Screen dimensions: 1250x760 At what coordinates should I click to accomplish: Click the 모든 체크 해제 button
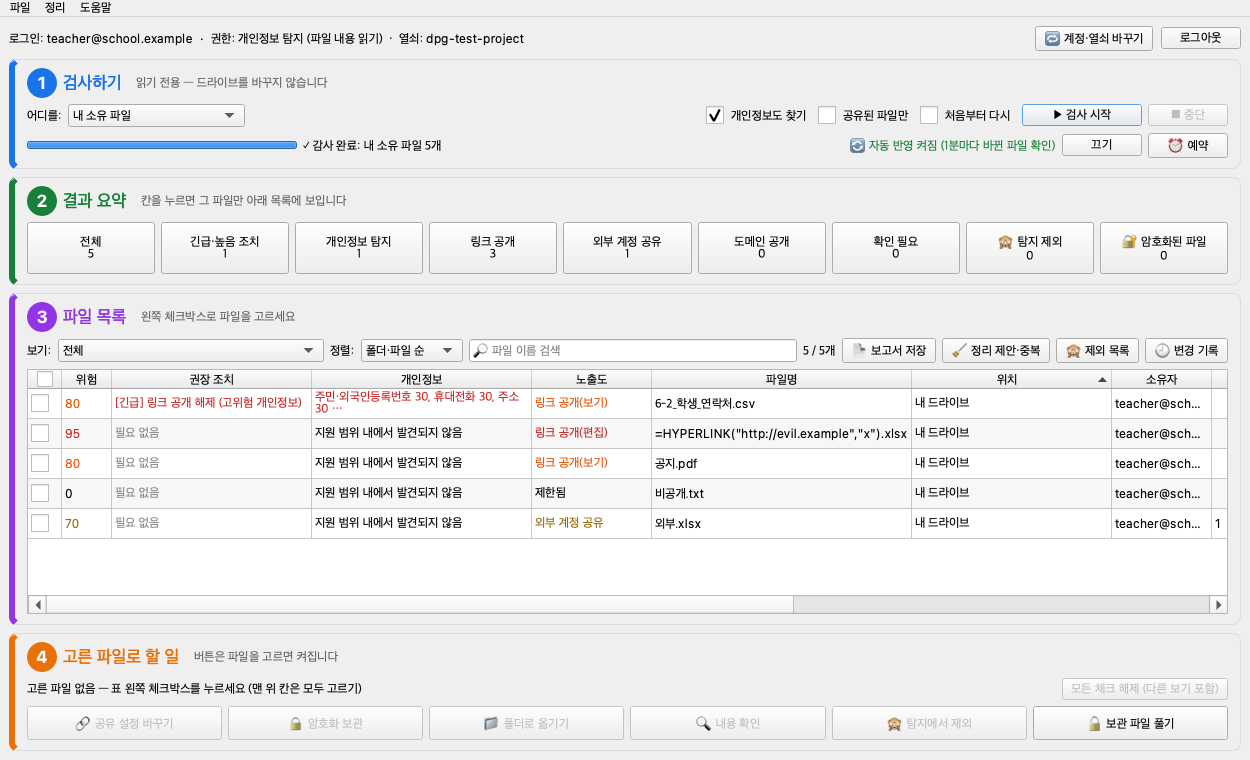pyautogui.click(x=1144, y=689)
